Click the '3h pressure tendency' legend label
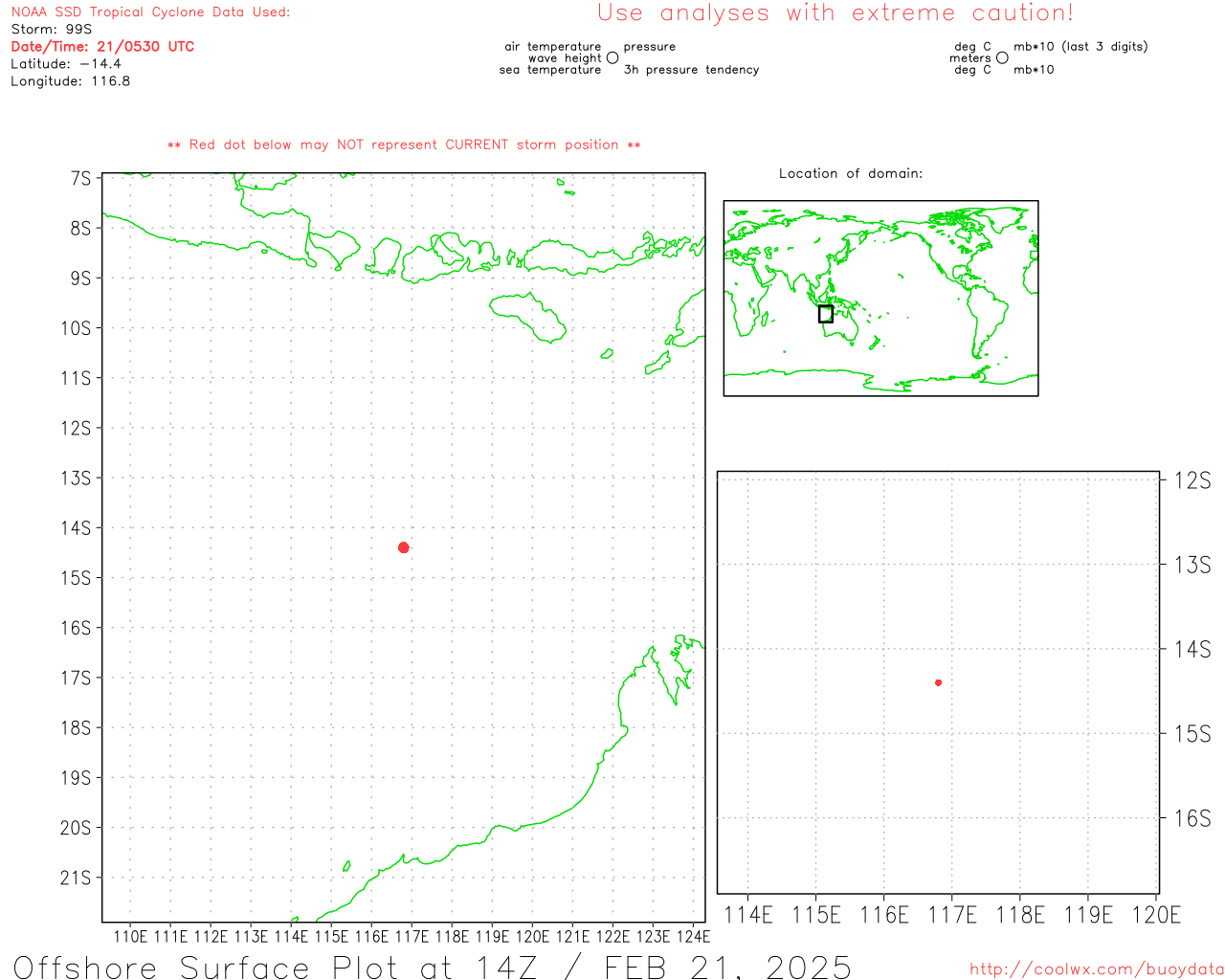 [692, 70]
